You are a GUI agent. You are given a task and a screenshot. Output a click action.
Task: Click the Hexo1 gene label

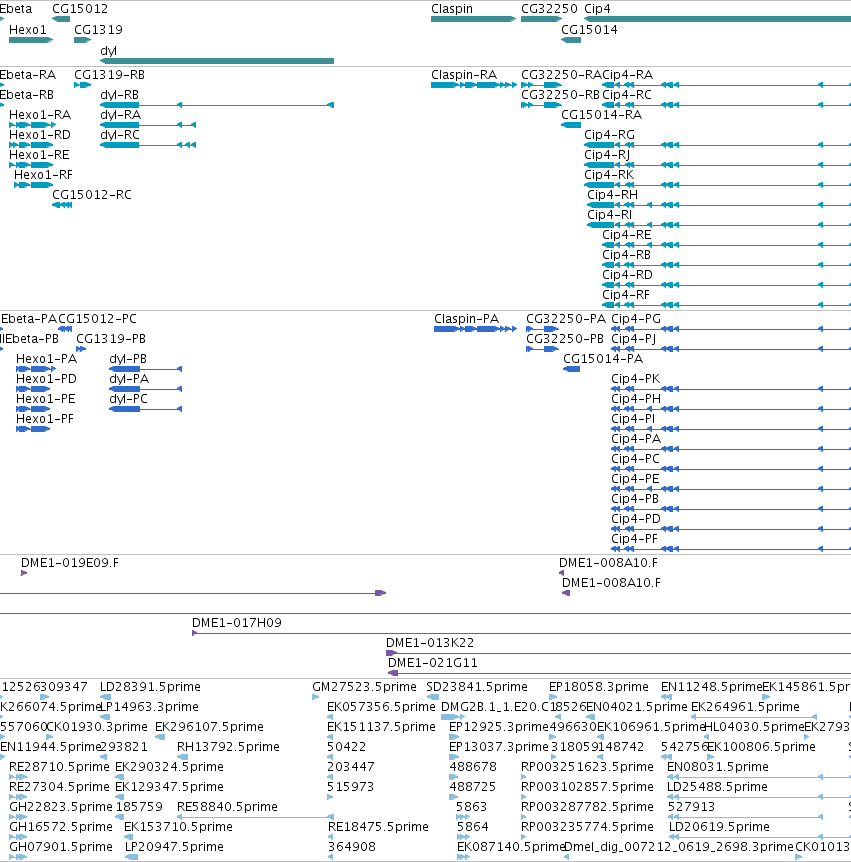point(28,30)
